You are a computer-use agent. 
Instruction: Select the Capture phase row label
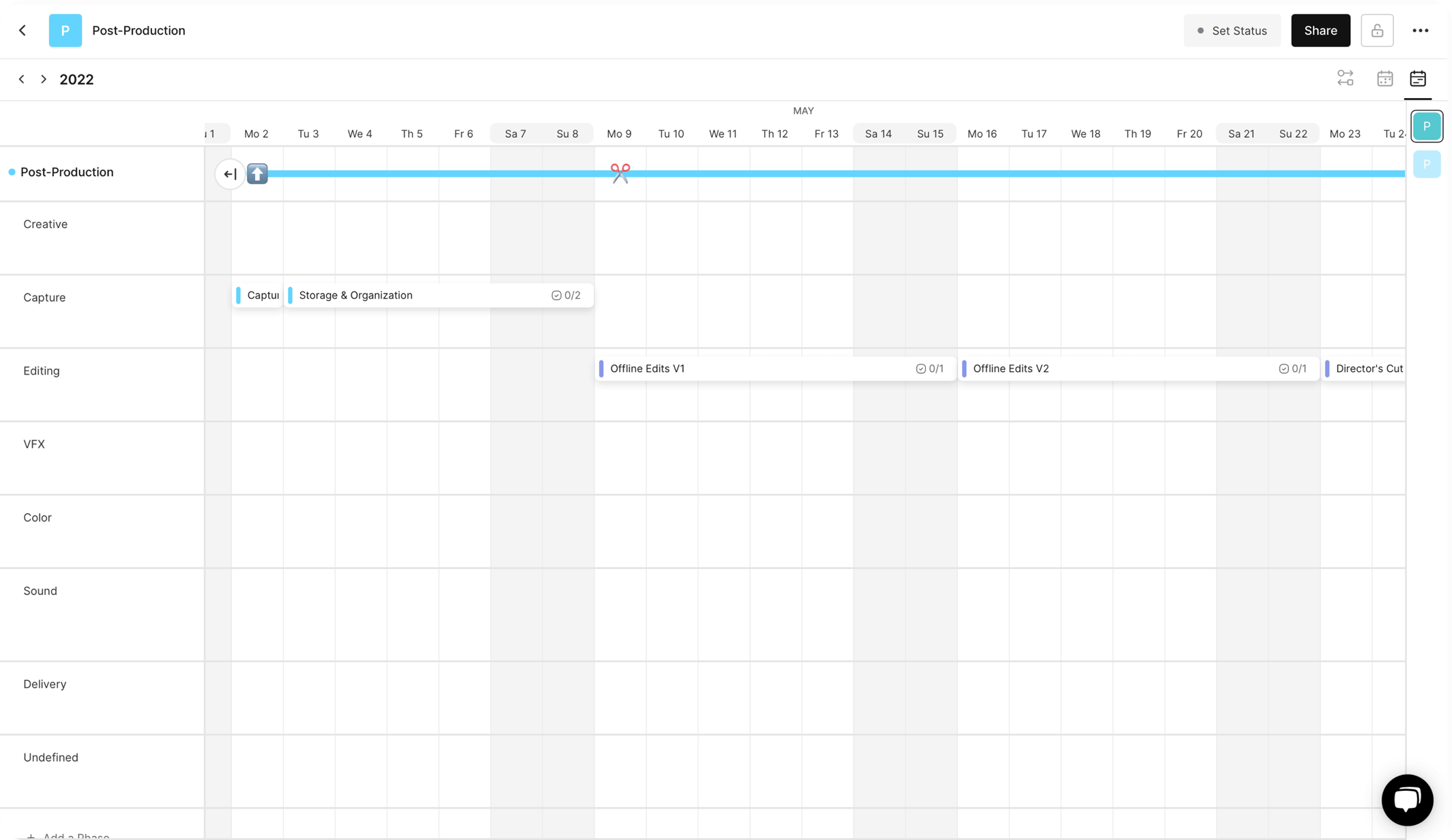point(44,298)
